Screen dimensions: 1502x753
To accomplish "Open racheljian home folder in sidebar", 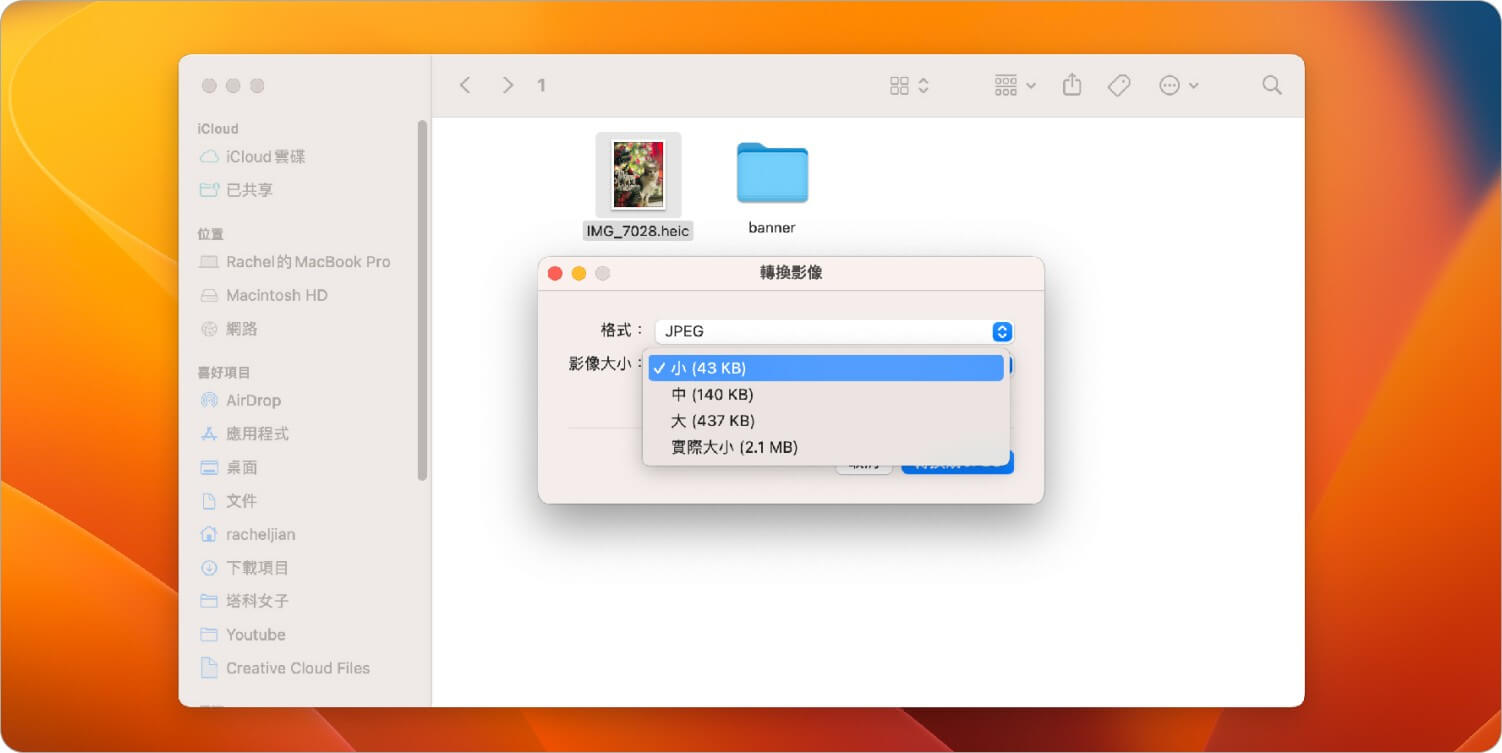I will 248,535.
